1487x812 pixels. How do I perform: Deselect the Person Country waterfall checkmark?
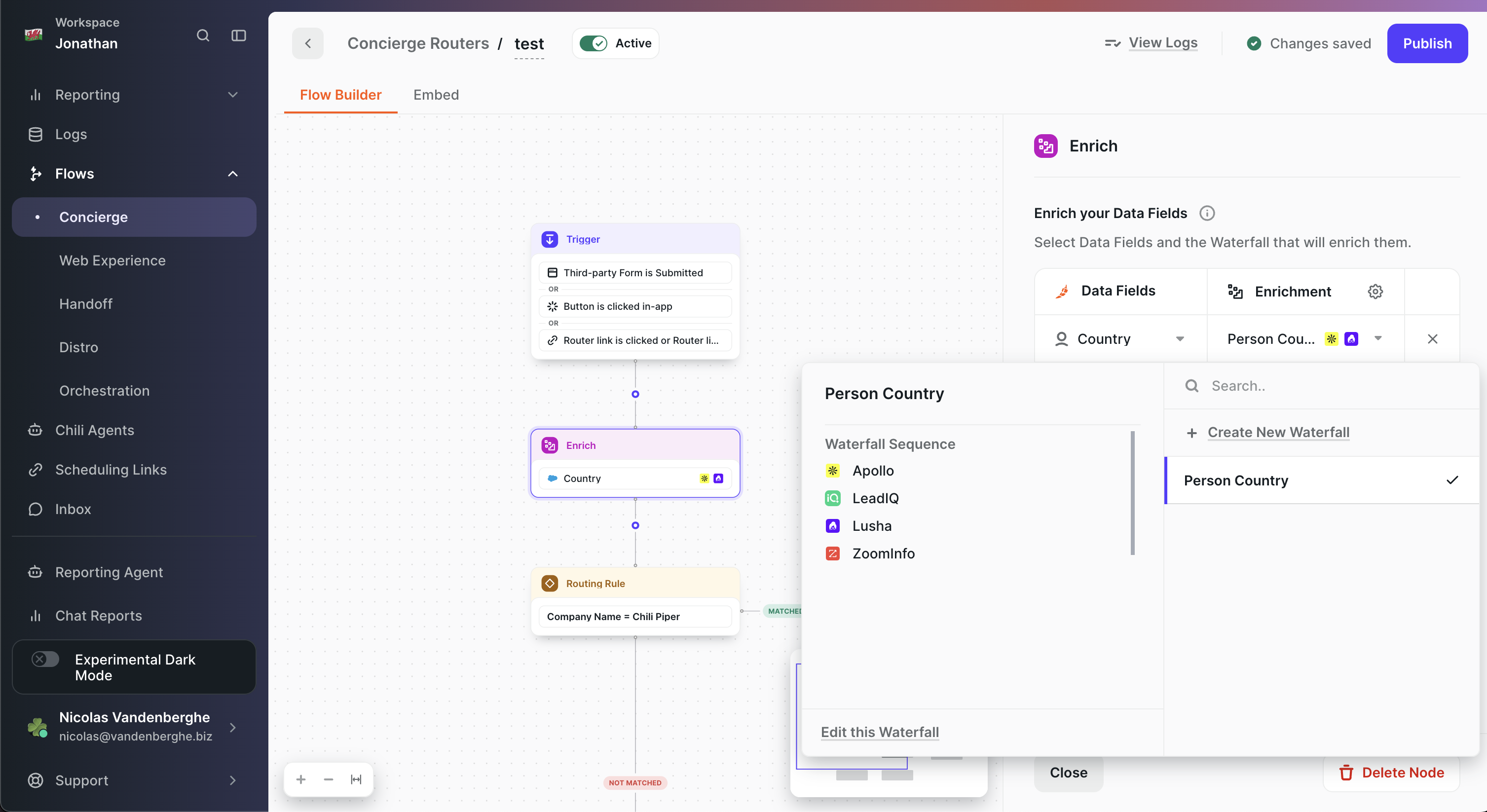tap(1452, 480)
